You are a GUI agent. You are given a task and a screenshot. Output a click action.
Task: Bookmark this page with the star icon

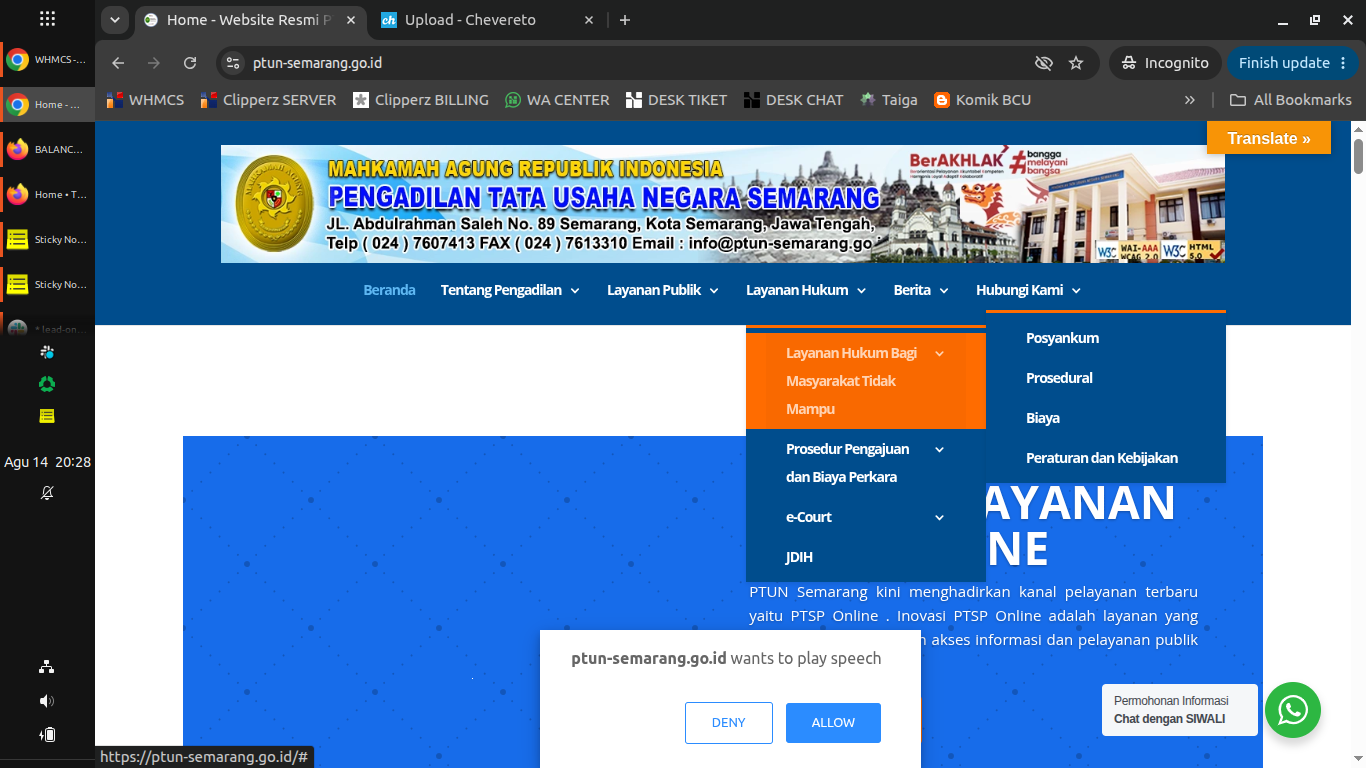point(1076,63)
